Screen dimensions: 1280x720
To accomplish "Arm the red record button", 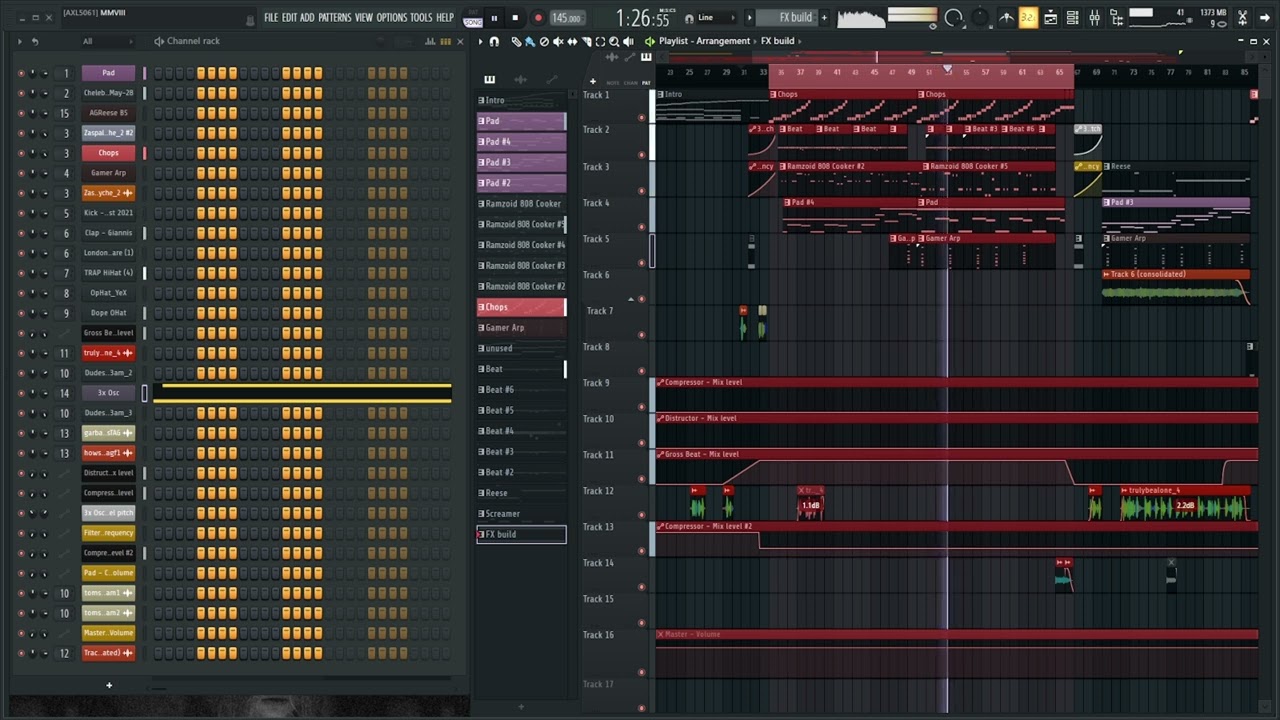I will coord(537,17).
